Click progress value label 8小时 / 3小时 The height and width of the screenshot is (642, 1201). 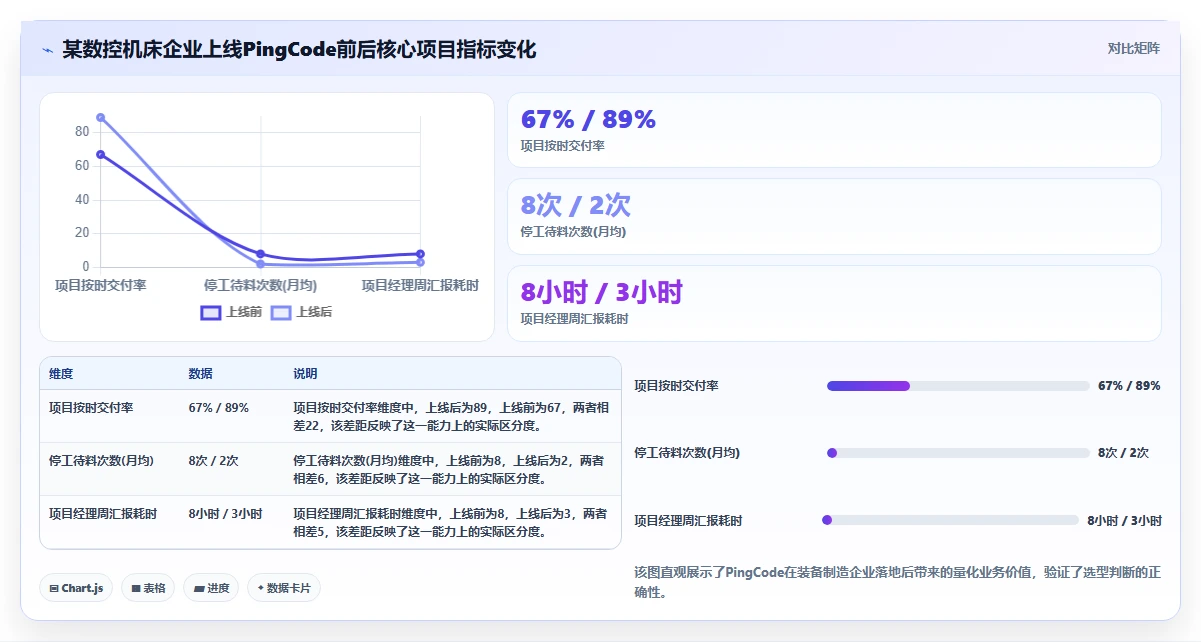1124,520
